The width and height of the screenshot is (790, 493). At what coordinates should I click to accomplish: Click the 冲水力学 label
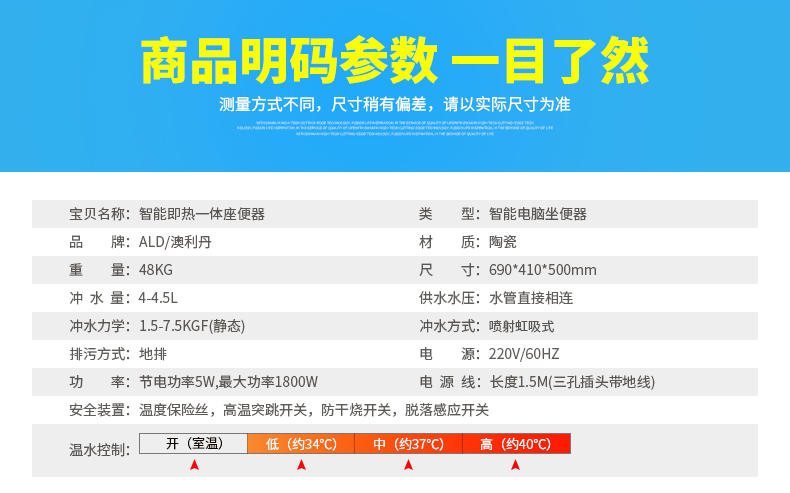pos(99,326)
